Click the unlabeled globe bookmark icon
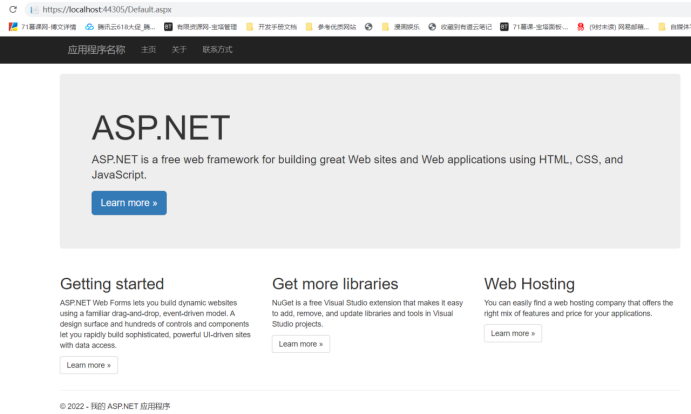Viewport: 691px width, 414px height. (x=368, y=27)
